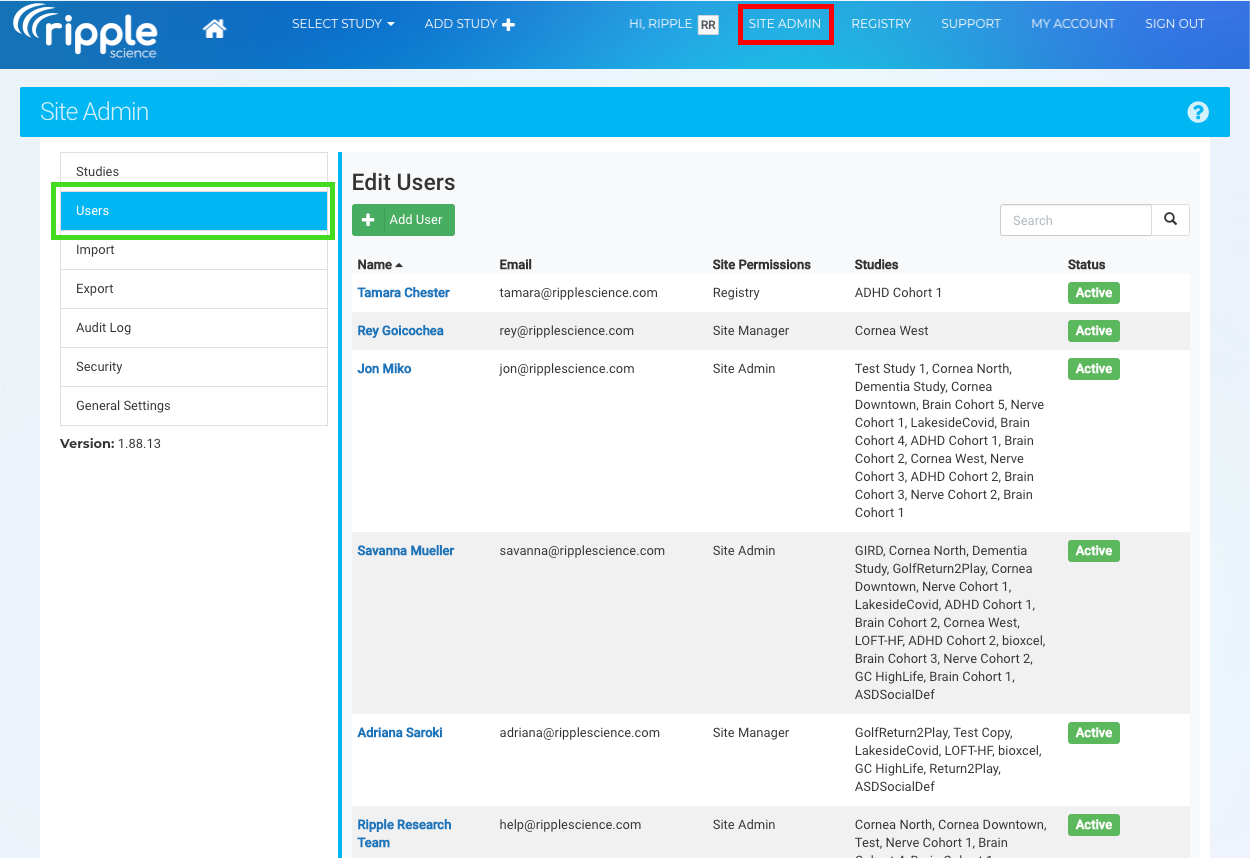Open Tamara Chester's user profile
The width and height of the screenshot is (1250, 858).
[x=403, y=293]
